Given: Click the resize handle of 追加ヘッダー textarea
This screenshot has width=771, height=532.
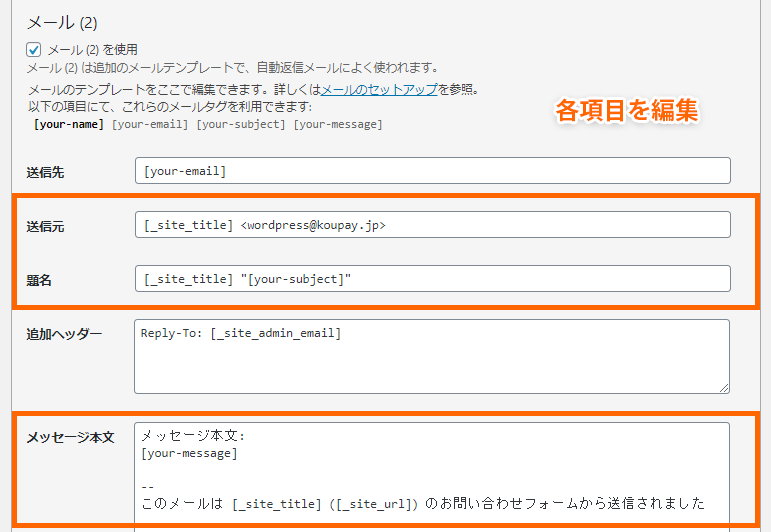Looking at the screenshot, I should point(724,388).
